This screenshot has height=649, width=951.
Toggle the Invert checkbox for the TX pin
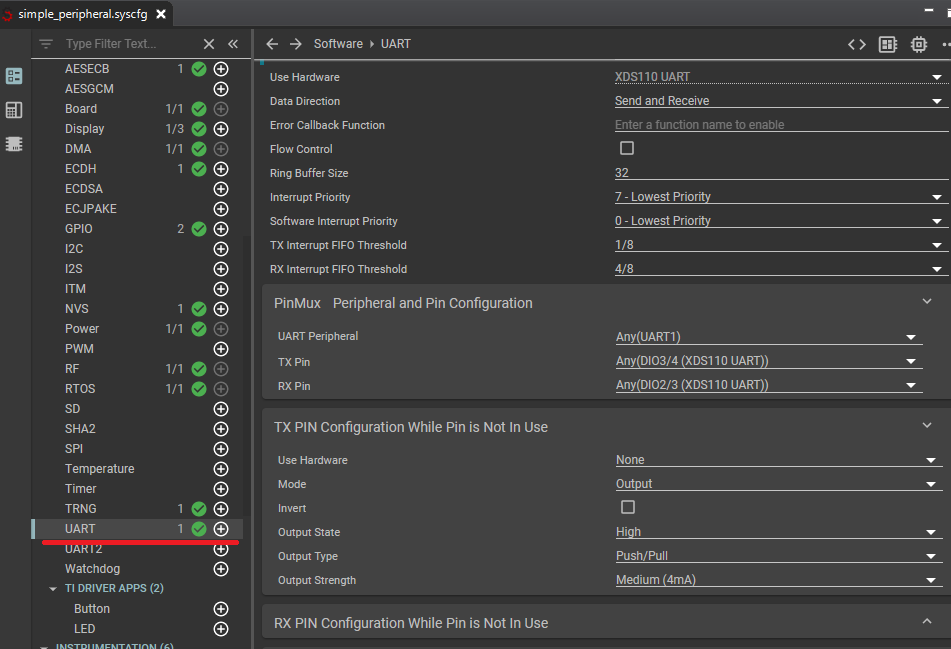pos(628,508)
